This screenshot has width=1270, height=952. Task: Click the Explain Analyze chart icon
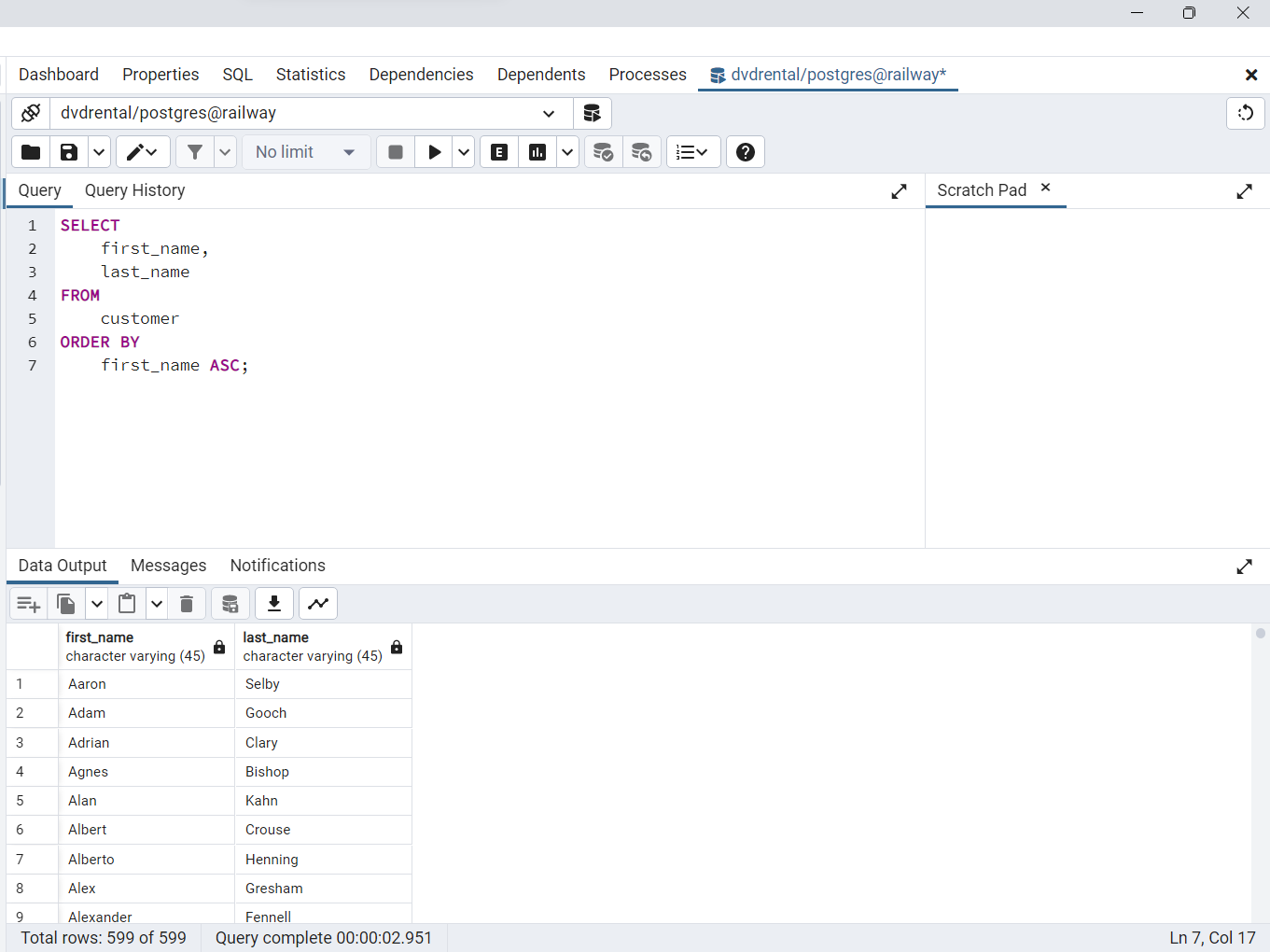(537, 152)
